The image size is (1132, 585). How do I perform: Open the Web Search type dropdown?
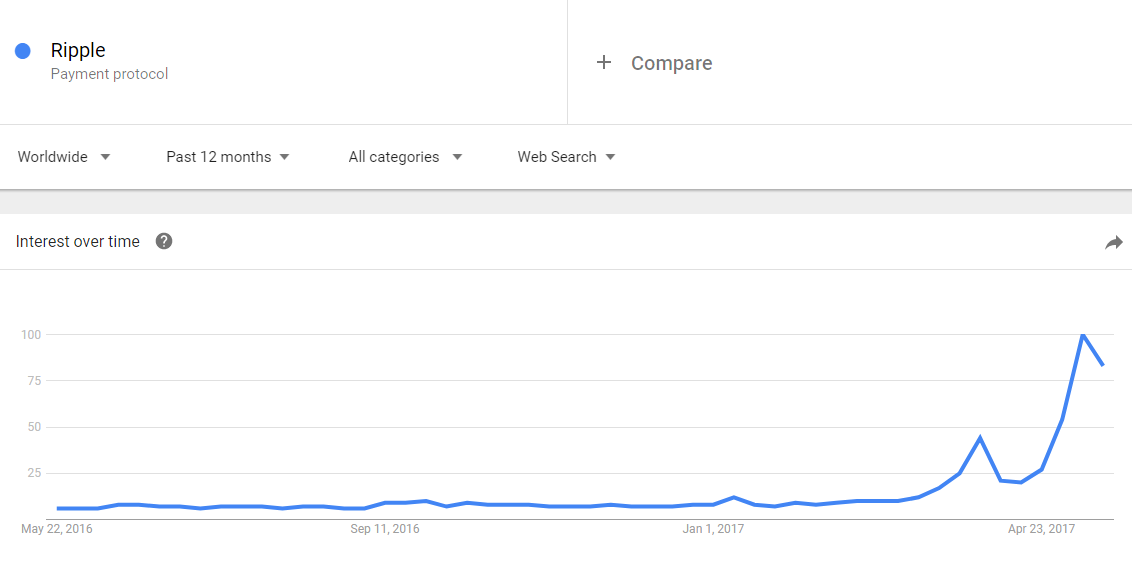tap(567, 157)
